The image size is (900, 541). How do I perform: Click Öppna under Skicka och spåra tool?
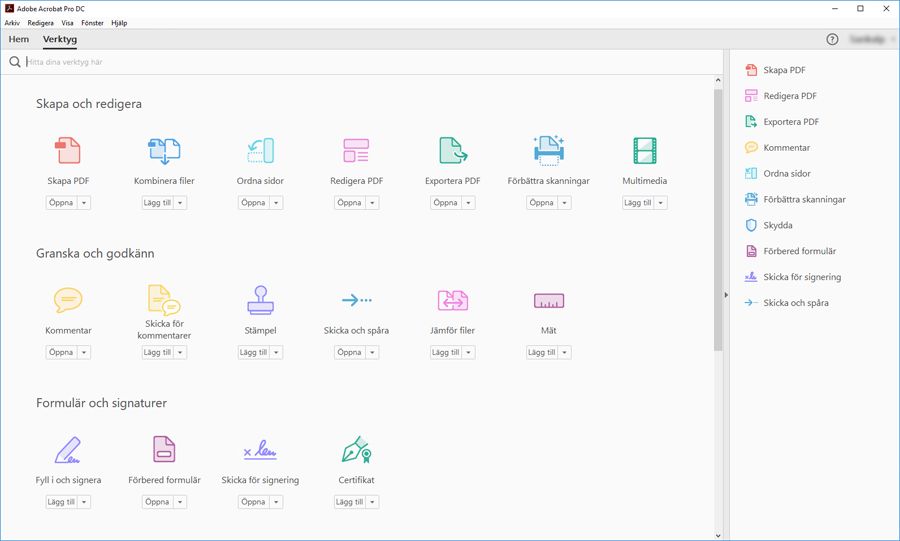[349, 352]
